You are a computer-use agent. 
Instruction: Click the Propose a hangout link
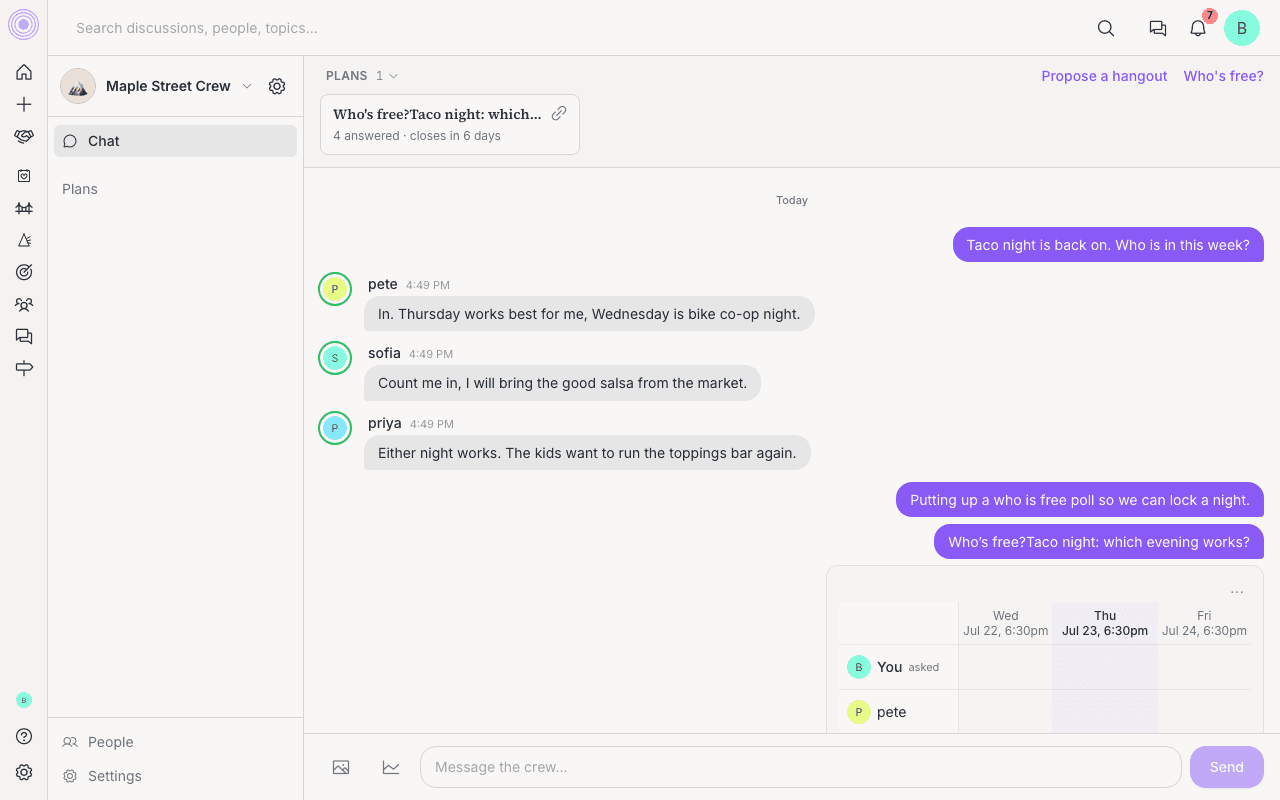point(1104,76)
